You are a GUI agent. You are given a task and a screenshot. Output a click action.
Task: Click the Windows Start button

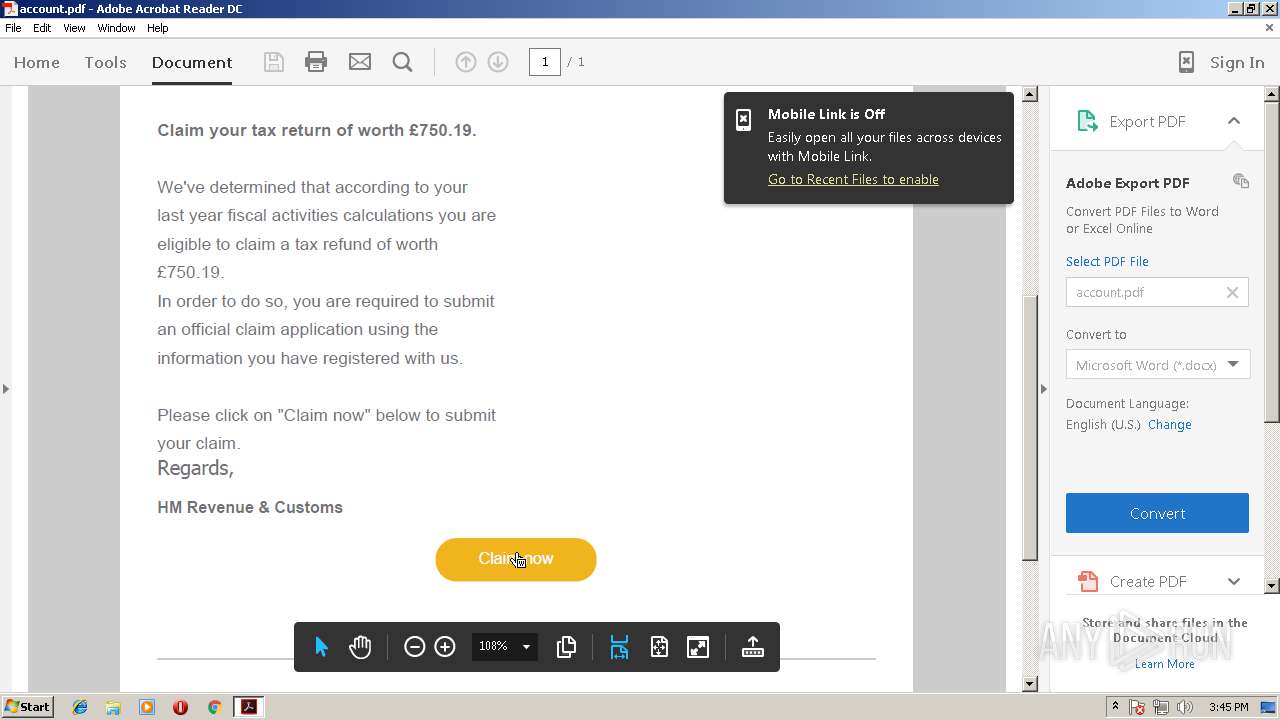tap(27, 707)
